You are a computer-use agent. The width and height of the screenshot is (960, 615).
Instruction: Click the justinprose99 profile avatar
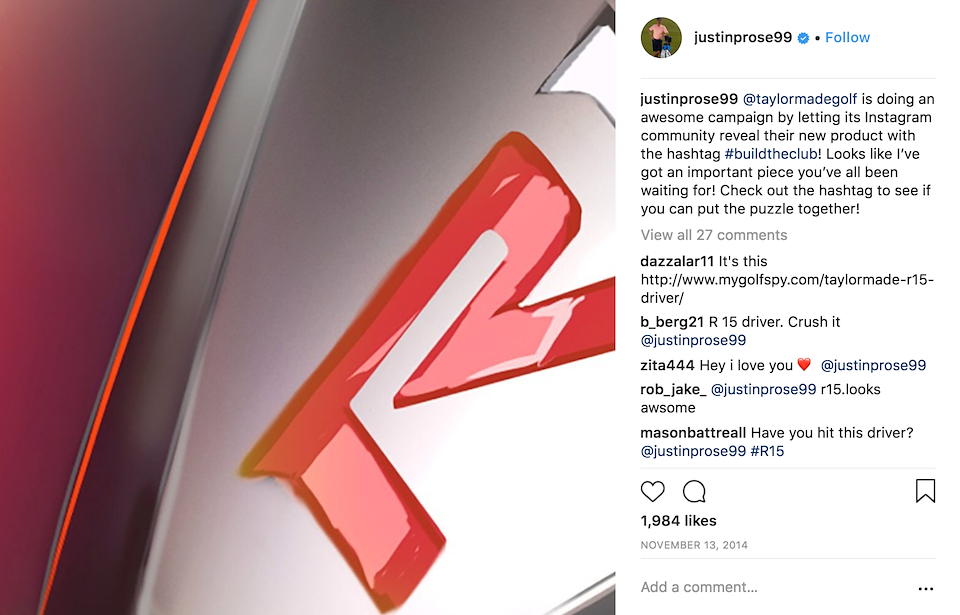click(x=661, y=37)
